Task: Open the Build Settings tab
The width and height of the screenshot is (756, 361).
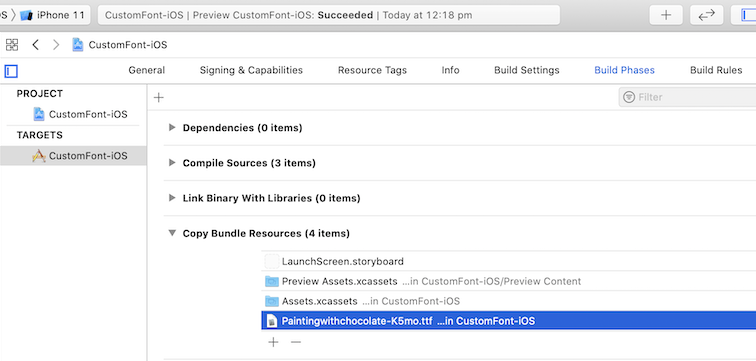Action: pyautogui.click(x=526, y=70)
